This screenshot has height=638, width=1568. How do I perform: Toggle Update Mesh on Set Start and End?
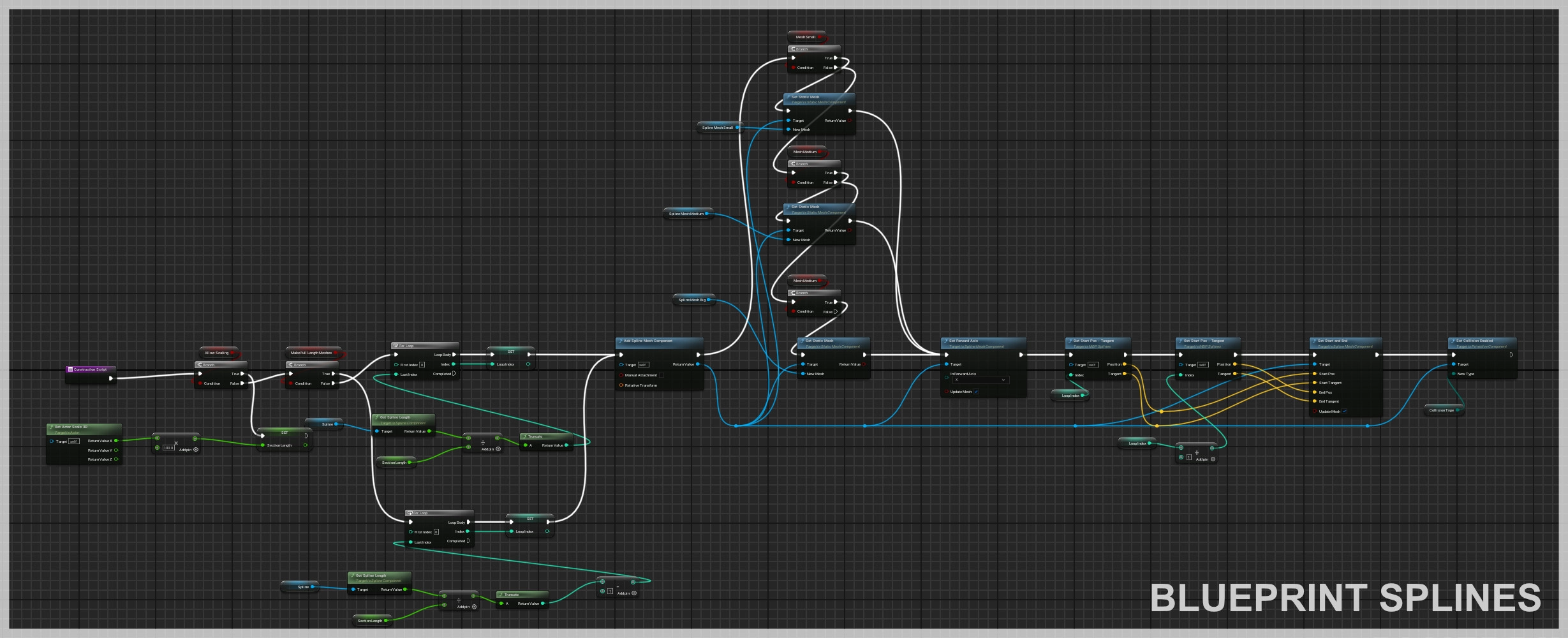1344,412
